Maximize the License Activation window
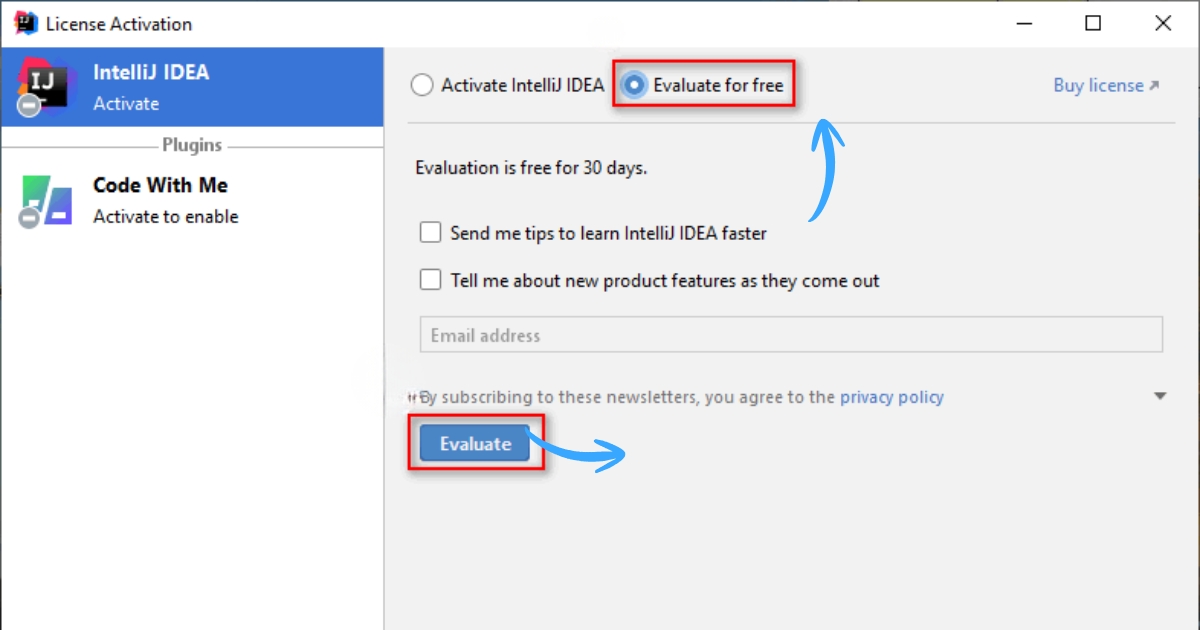1200x630 pixels. (x=1093, y=24)
